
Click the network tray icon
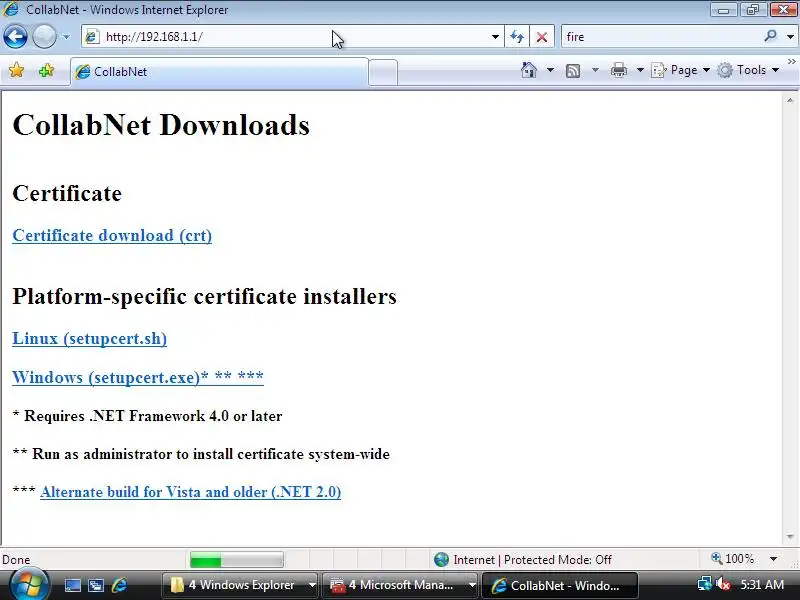(x=705, y=584)
